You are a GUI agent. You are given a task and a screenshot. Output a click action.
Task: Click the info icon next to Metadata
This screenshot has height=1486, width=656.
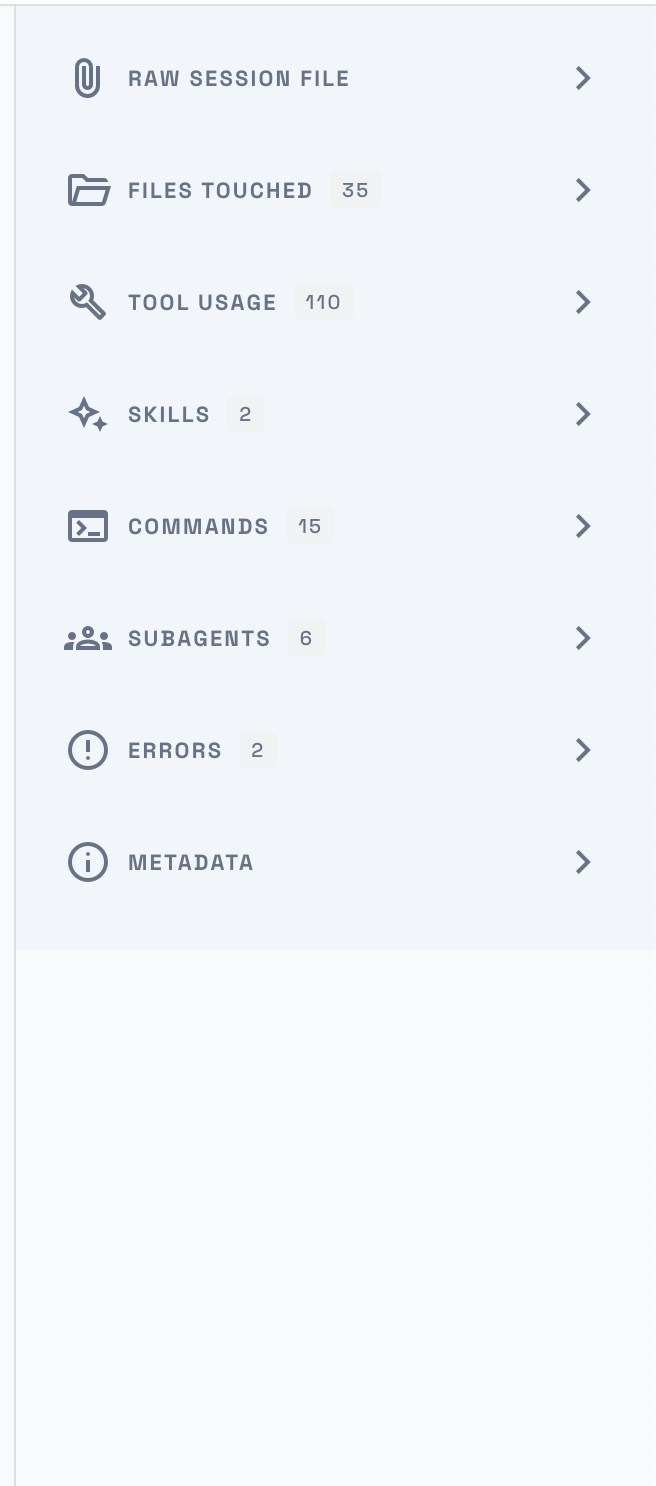[x=88, y=862]
